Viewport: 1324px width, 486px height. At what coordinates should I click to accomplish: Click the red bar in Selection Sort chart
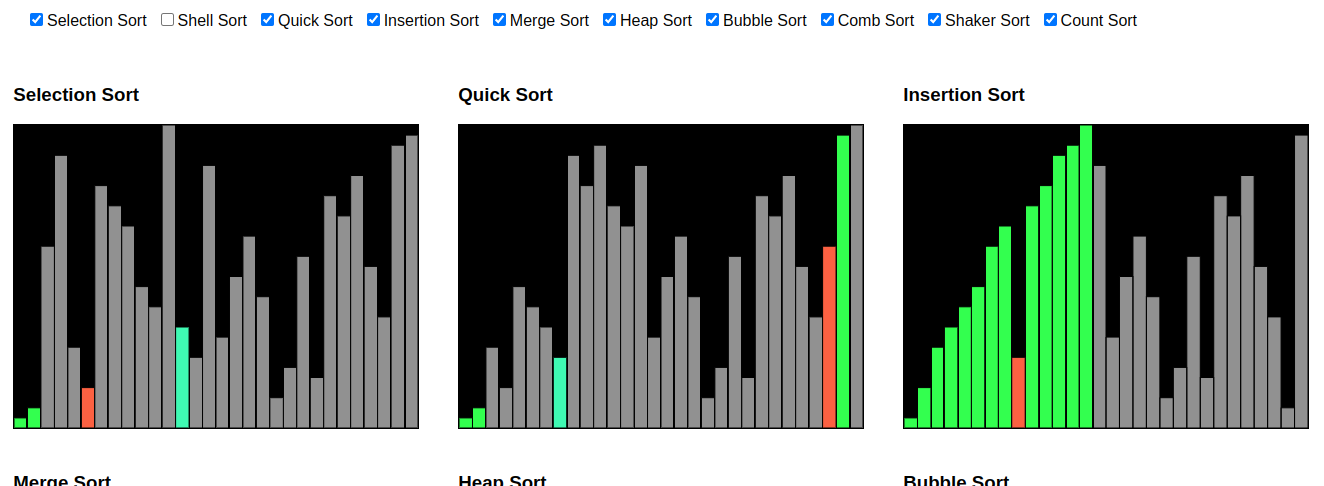[88, 408]
